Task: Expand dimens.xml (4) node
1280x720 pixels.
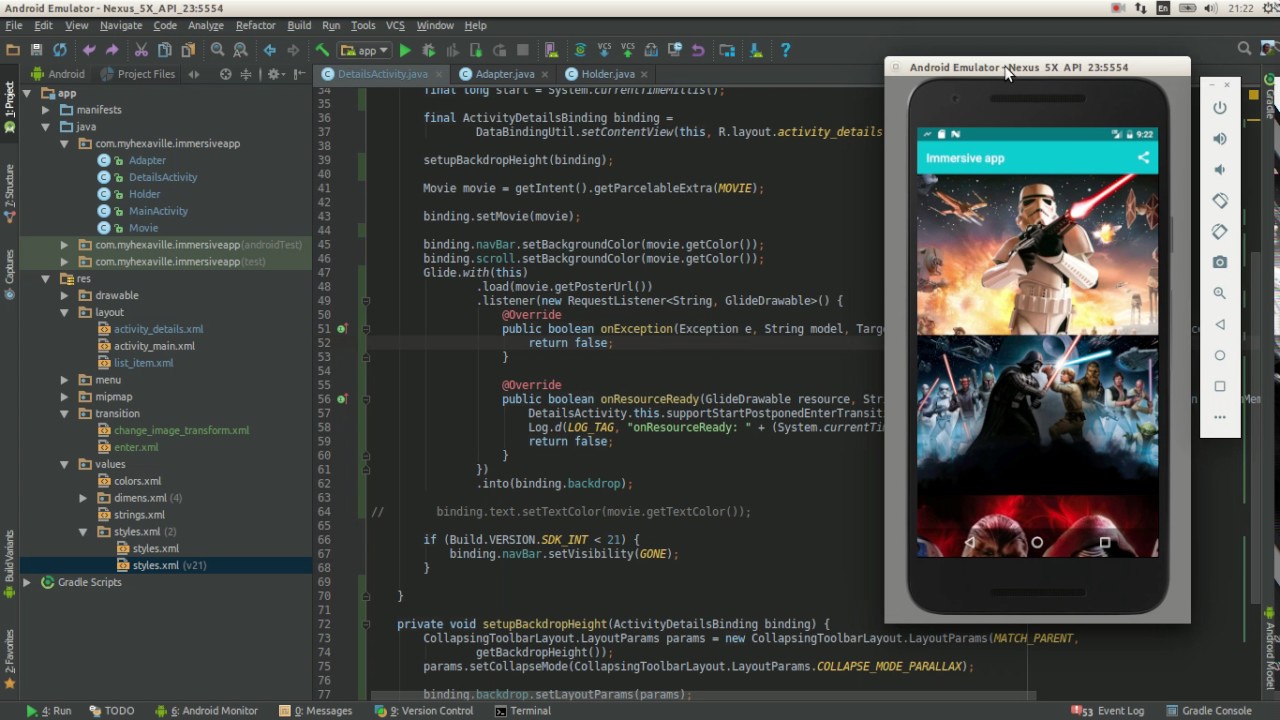Action: [83, 498]
